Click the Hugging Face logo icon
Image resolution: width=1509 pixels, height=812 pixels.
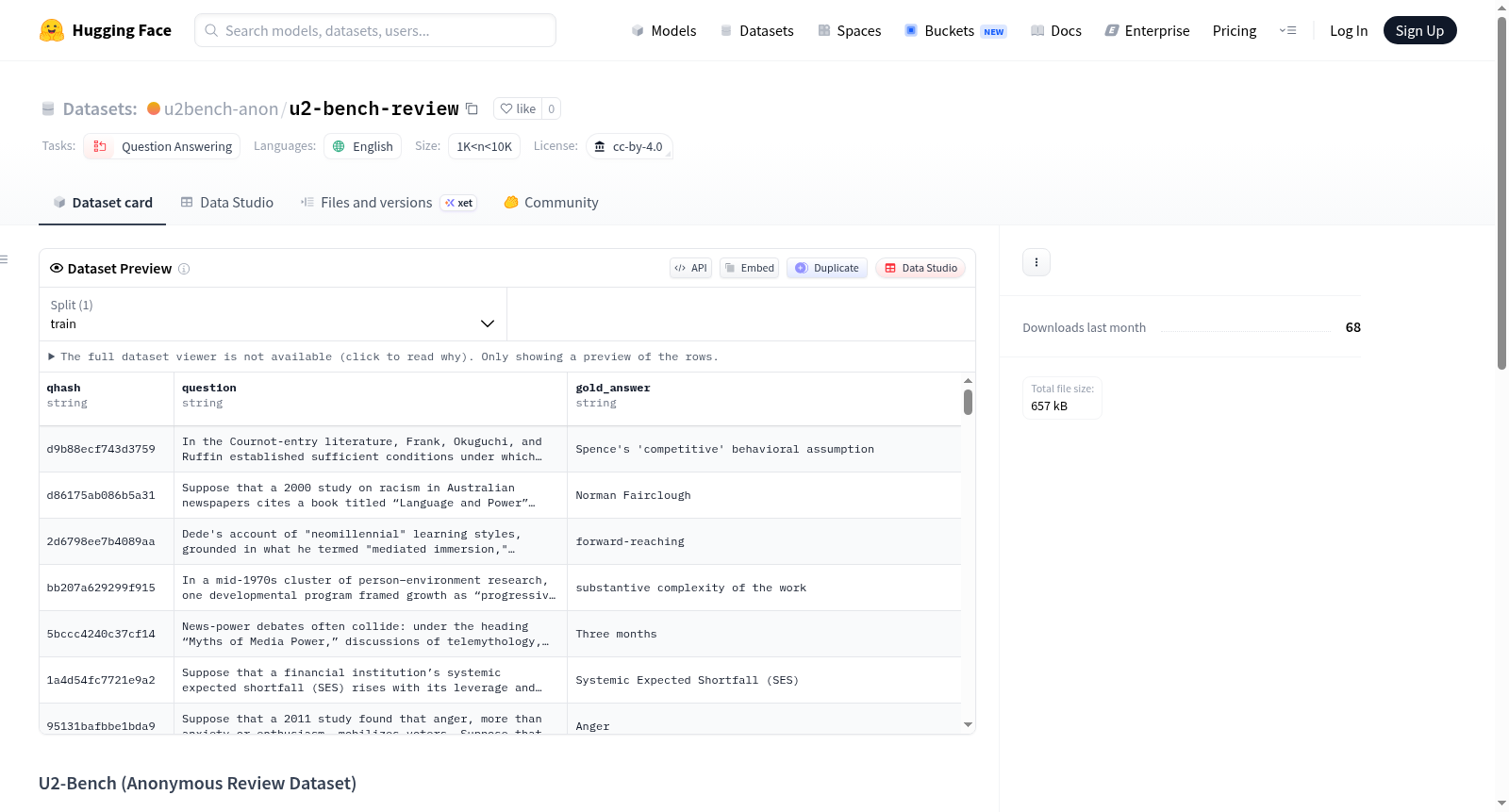coord(52,30)
